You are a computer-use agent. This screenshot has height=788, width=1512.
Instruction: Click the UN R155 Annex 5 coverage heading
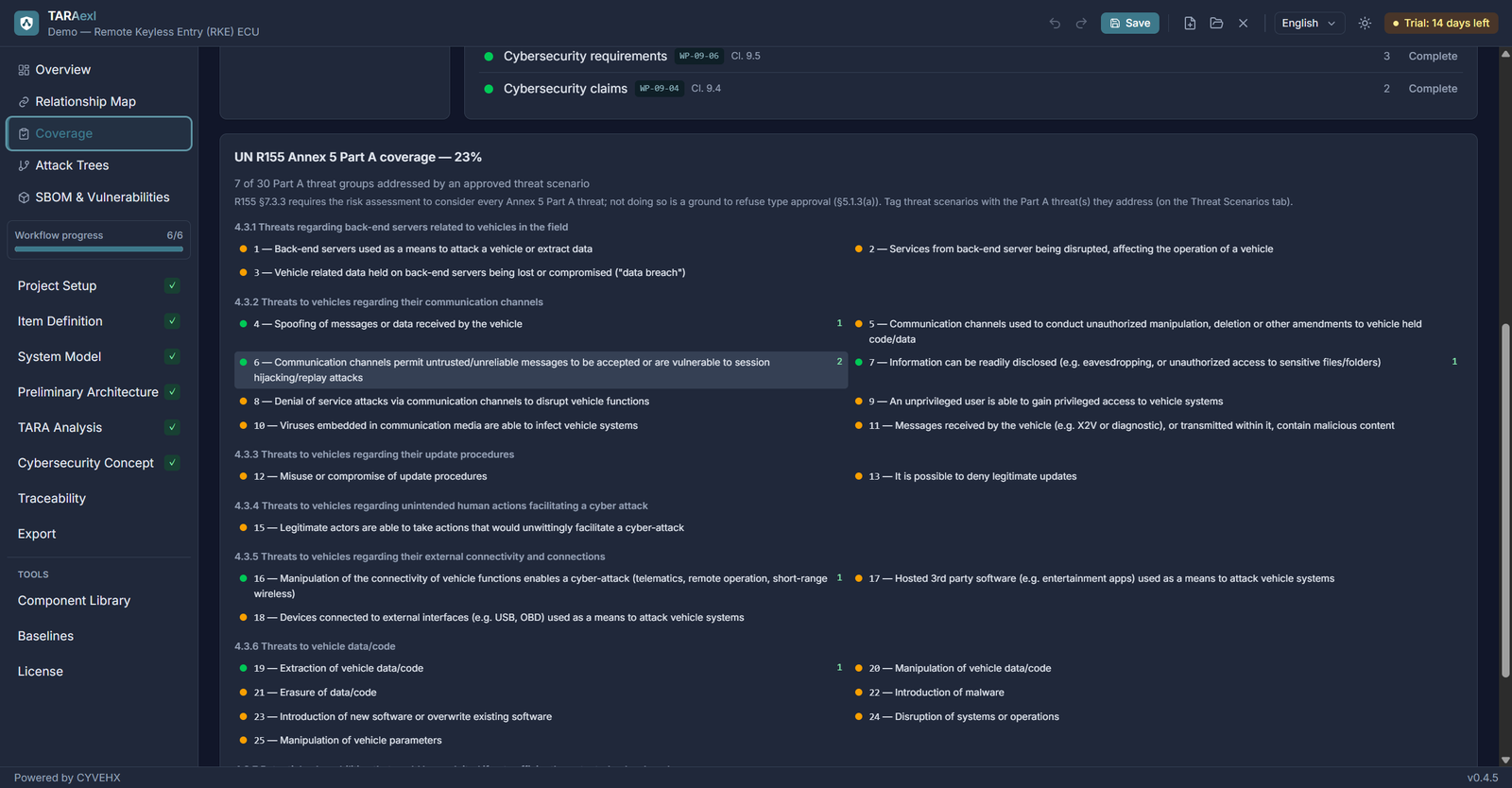tap(358, 157)
